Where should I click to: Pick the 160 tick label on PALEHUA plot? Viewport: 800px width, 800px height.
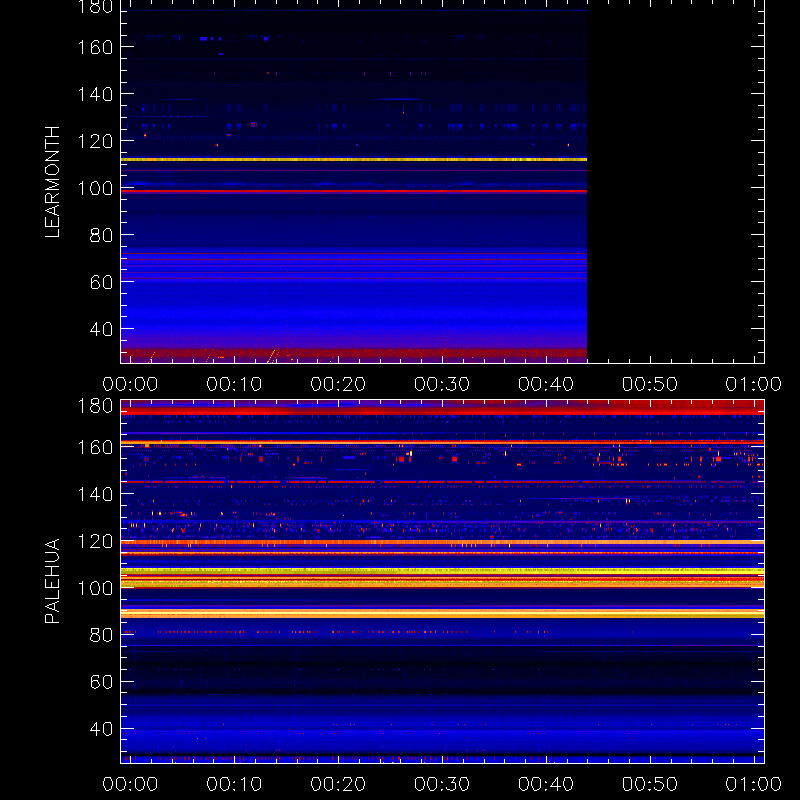point(95,447)
